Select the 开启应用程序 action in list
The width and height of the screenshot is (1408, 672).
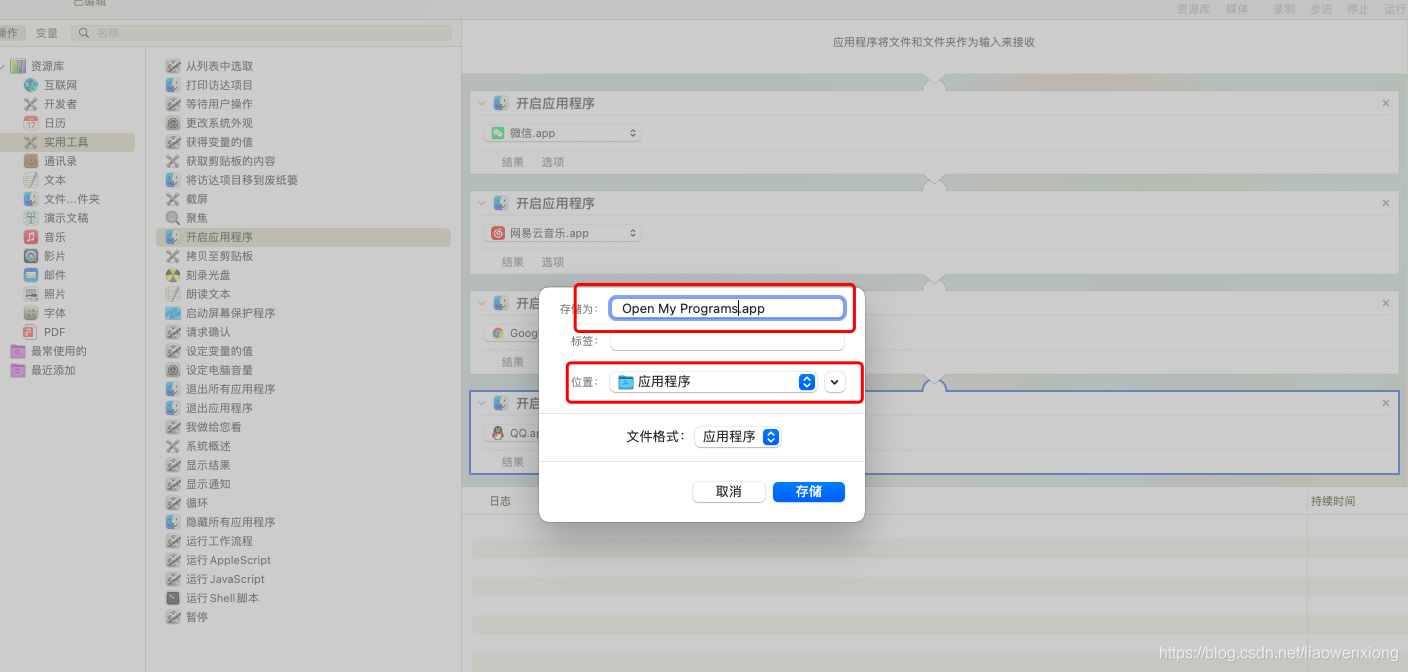point(303,237)
